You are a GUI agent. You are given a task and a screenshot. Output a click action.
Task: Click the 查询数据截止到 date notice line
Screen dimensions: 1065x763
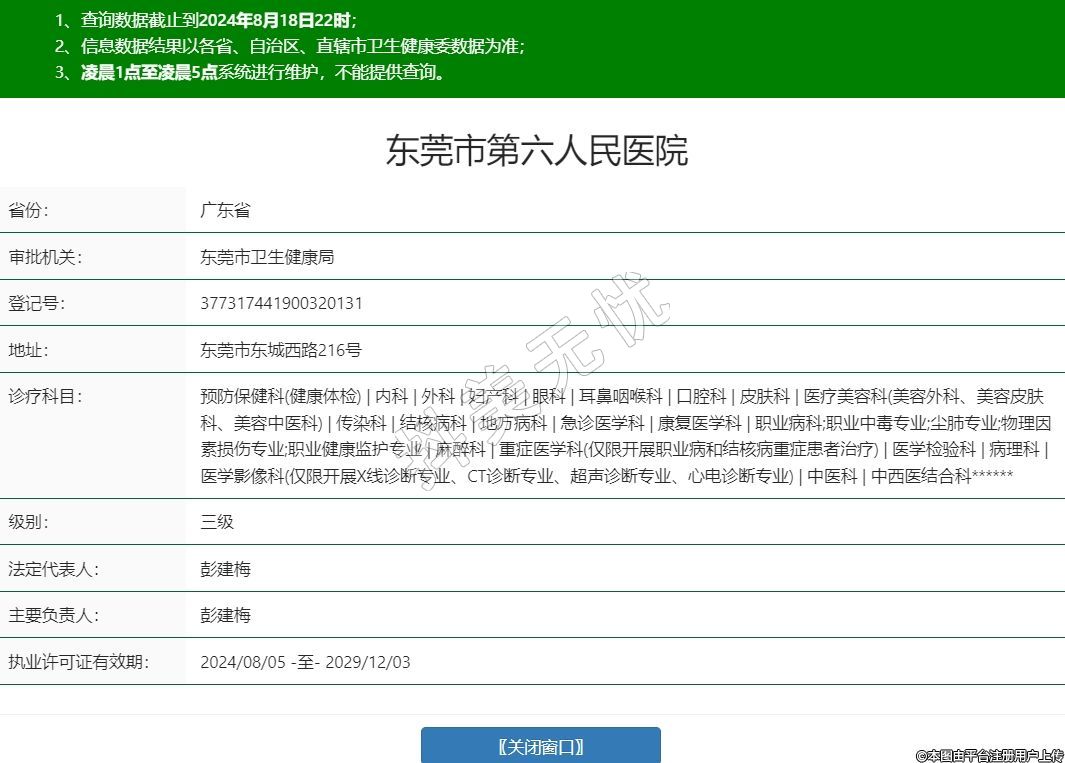pyautogui.click(x=205, y=20)
